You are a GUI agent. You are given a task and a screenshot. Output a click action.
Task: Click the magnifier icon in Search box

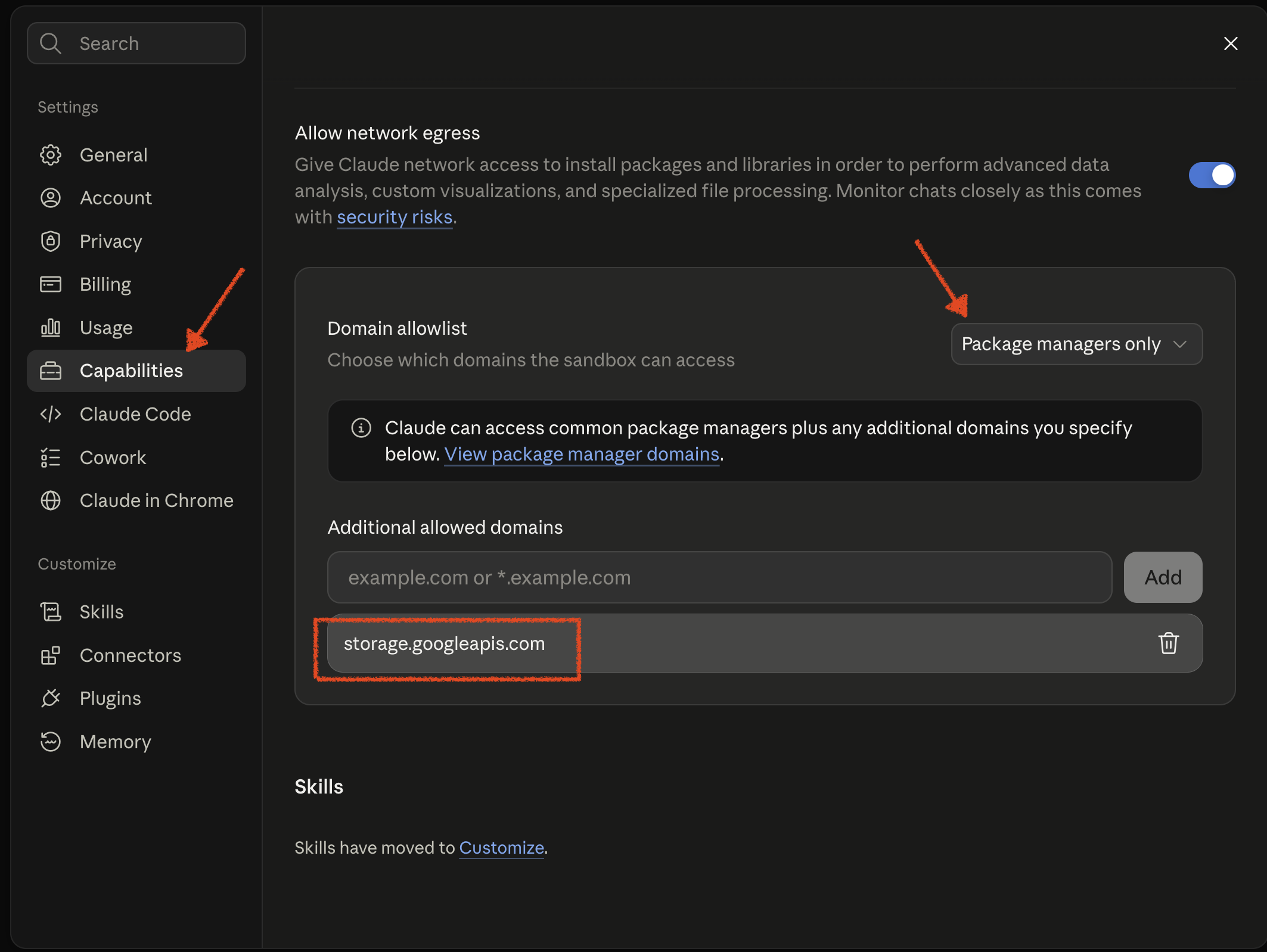coord(51,43)
